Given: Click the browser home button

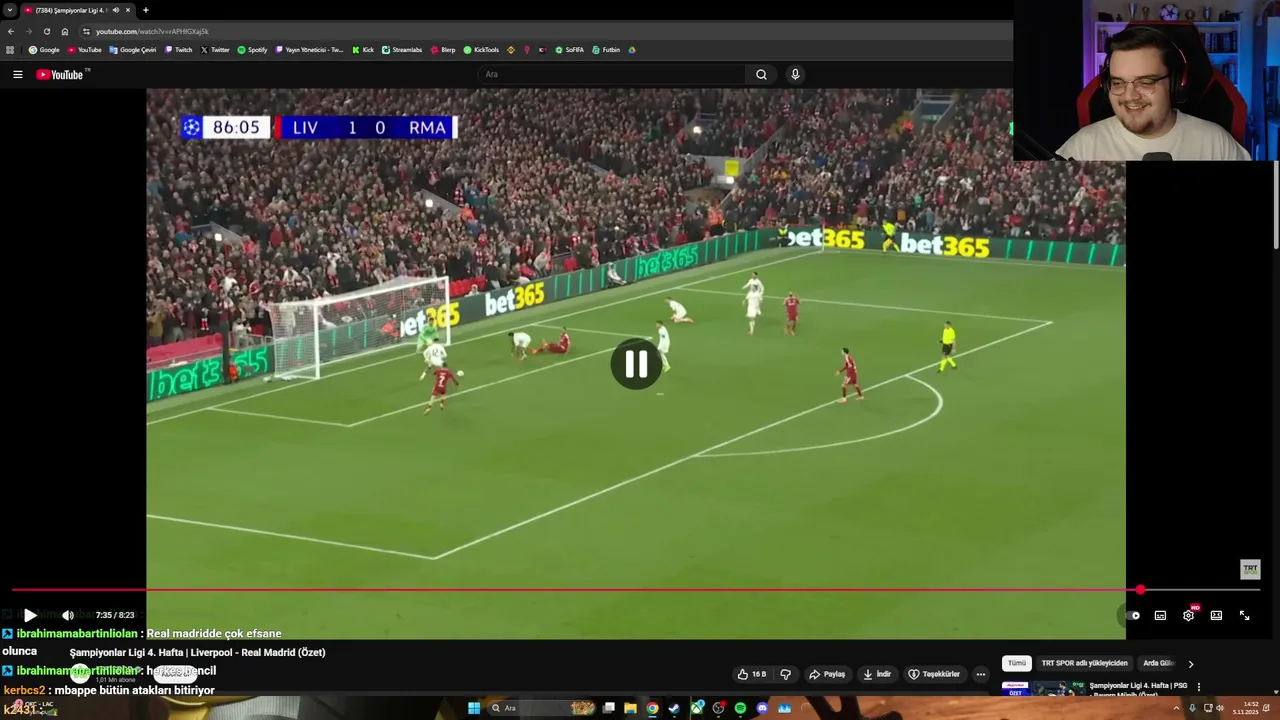Looking at the screenshot, I should click(x=65, y=31).
